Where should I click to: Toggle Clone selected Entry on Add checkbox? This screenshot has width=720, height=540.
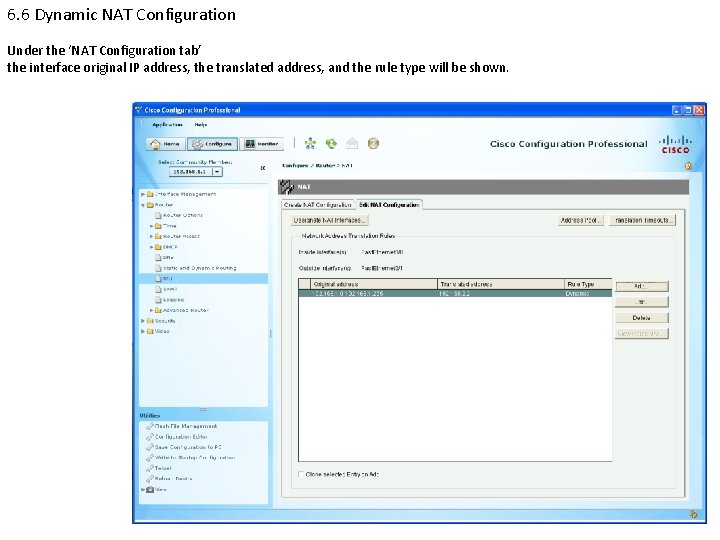(301, 474)
